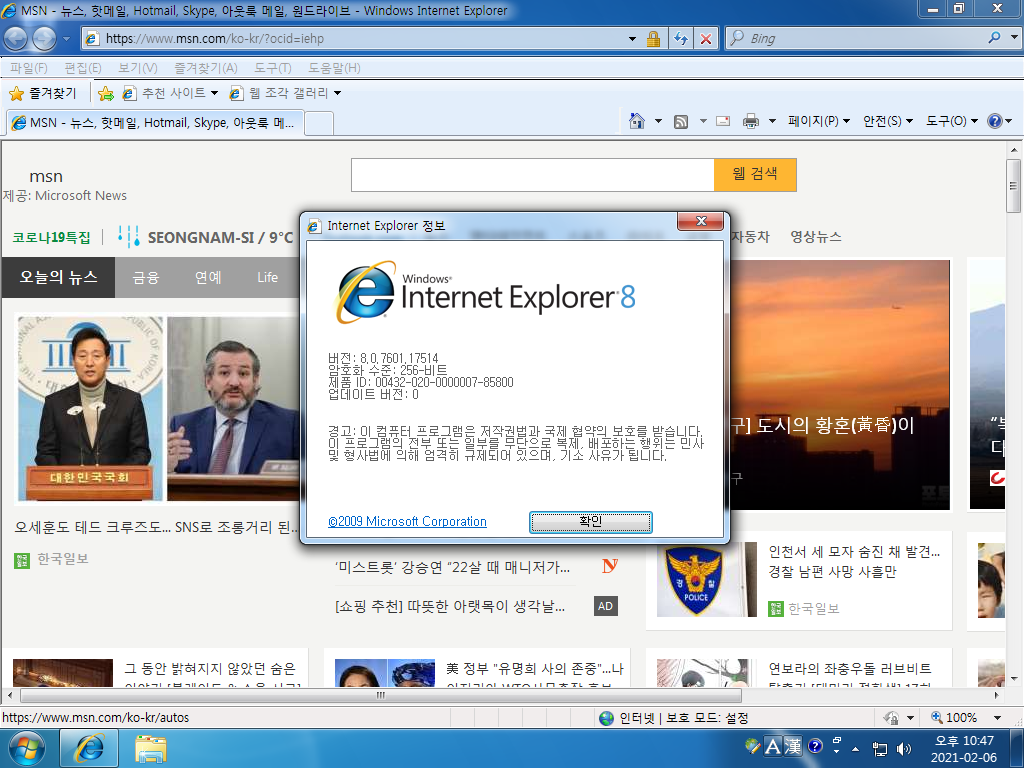1024x768 pixels.
Task: Open the 편집(E) menu
Action: [83, 68]
